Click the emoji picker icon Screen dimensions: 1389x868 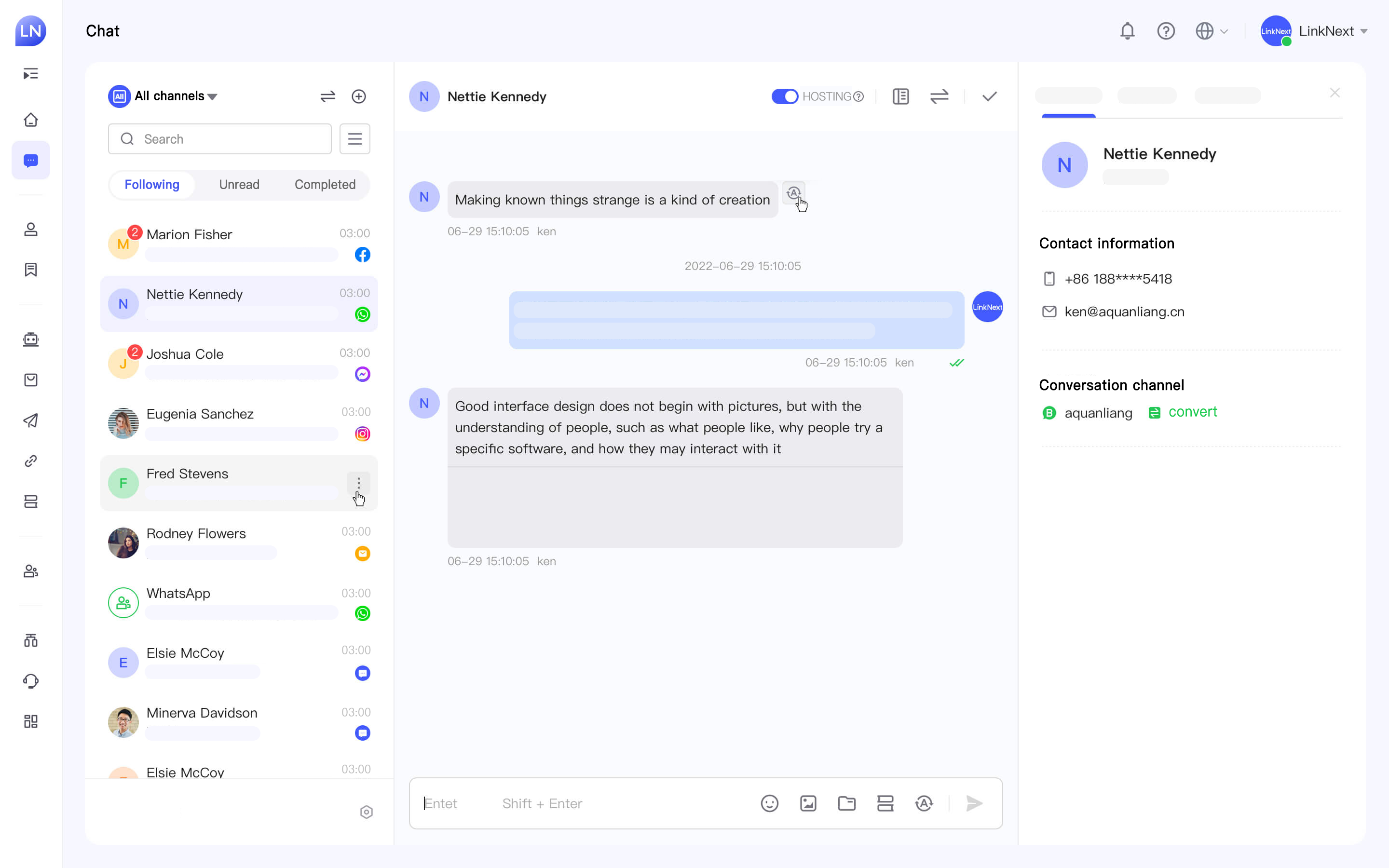click(x=769, y=803)
